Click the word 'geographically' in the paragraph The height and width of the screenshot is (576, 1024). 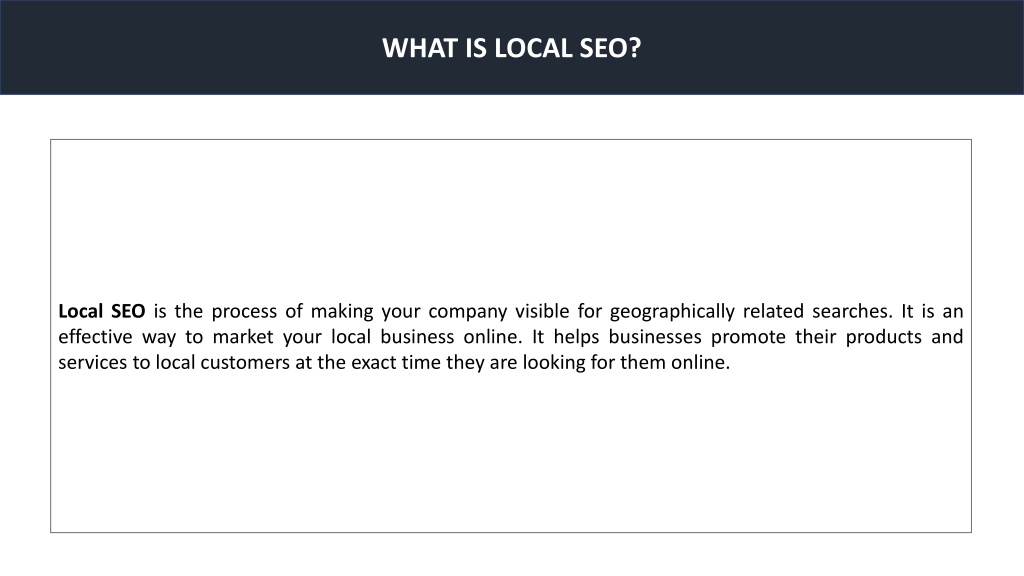[672, 312]
